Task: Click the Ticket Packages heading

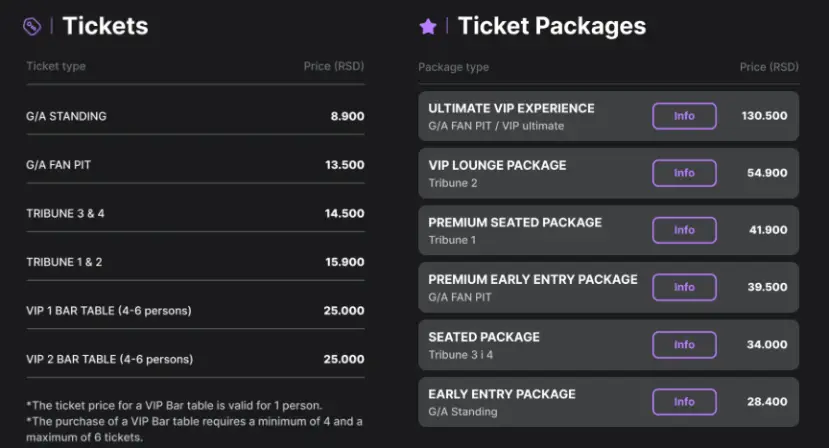Action: 551,26
